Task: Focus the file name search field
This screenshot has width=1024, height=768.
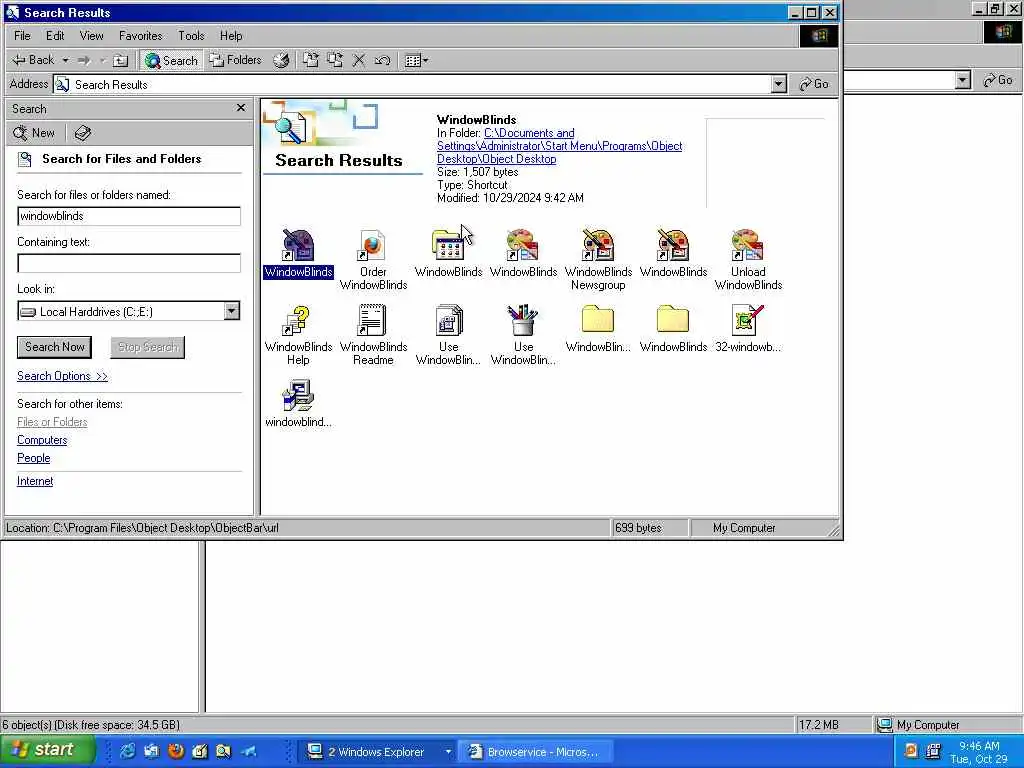Action: click(129, 216)
